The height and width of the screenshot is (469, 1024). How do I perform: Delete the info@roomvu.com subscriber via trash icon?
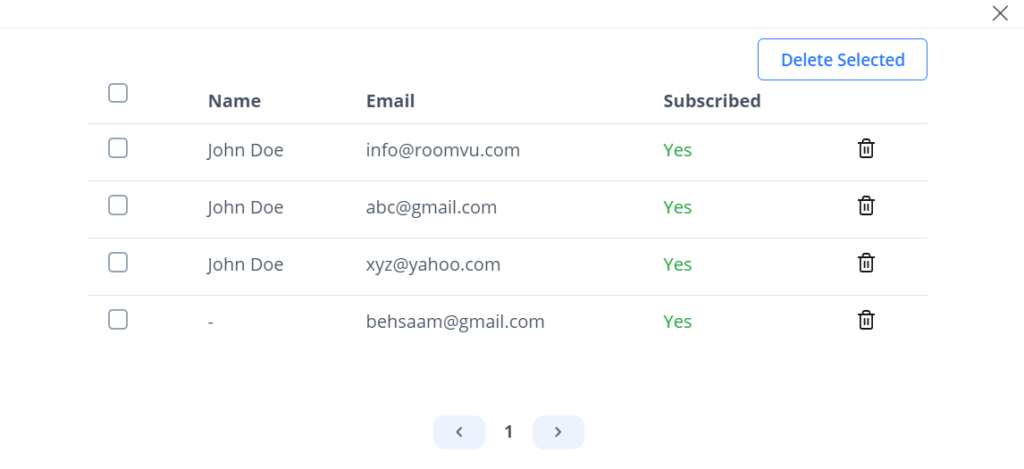click(866, 149)
